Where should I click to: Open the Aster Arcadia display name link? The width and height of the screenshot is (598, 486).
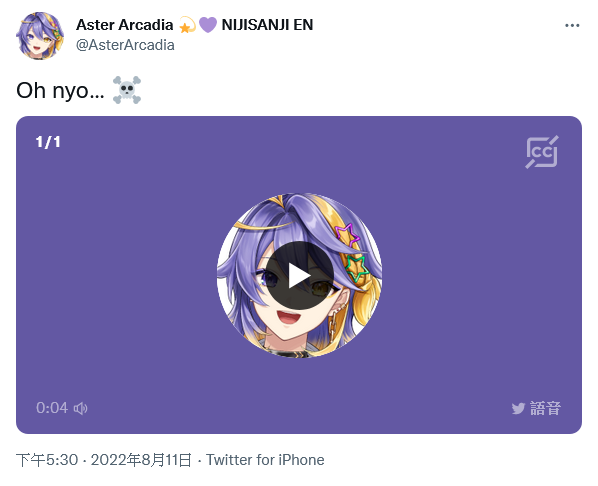(x=125, y=25)
